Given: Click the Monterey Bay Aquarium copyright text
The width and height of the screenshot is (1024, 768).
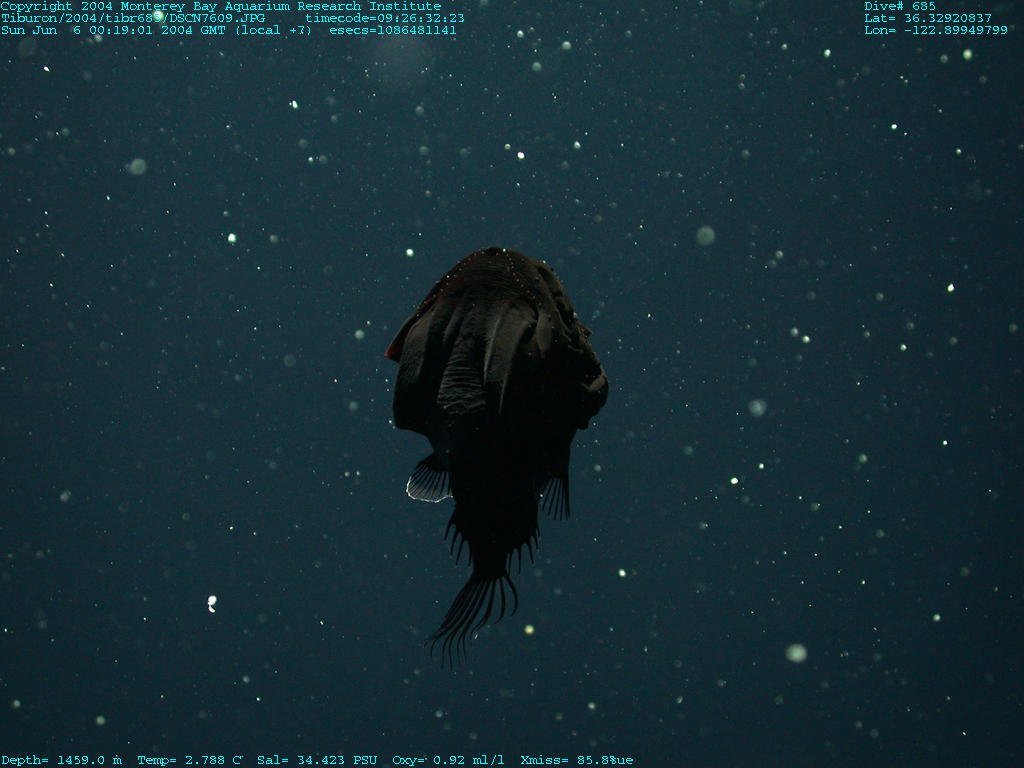Looking at the screenshot, I should tap(220, 6).
